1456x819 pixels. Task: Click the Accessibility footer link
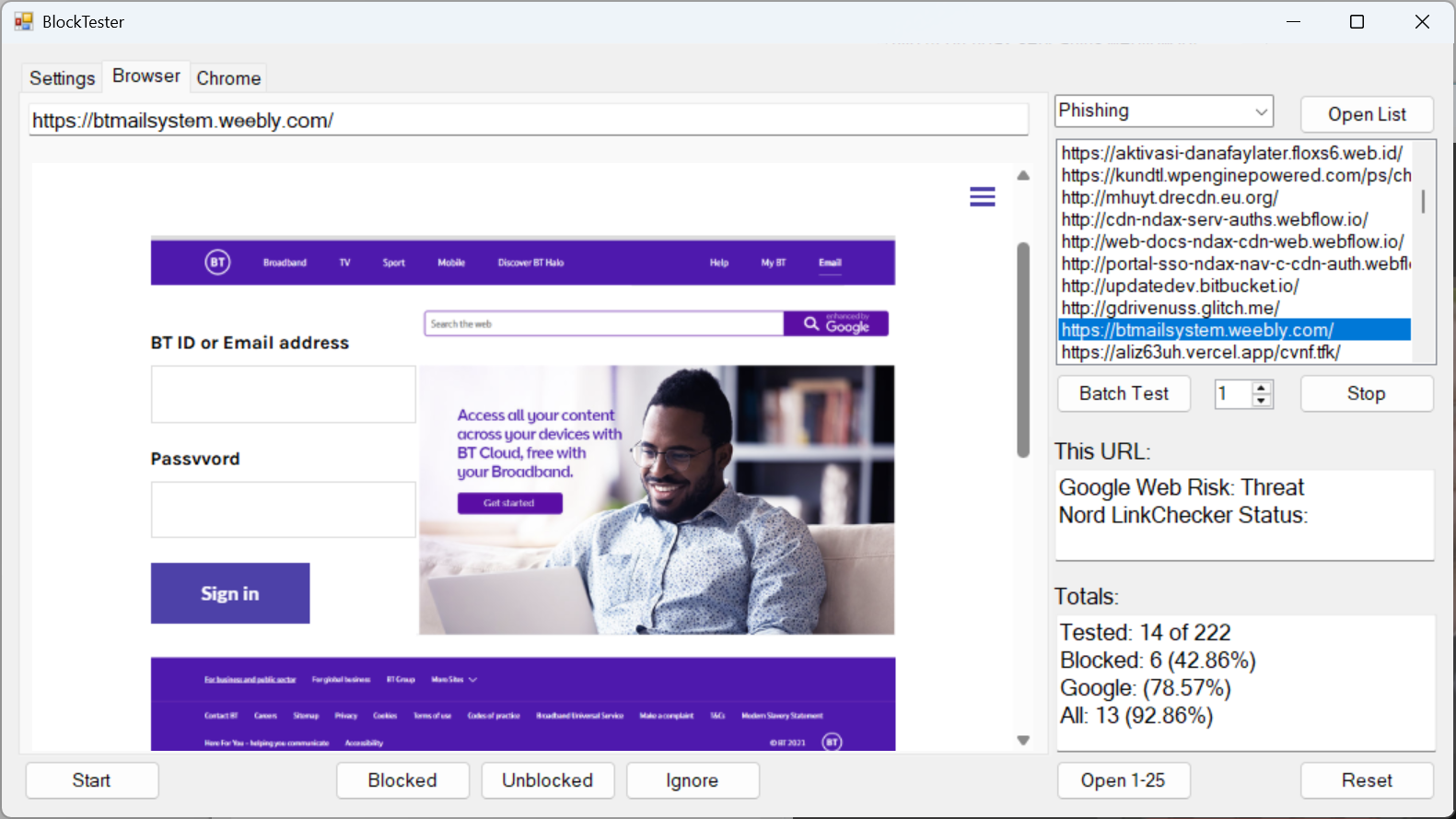pos(364,743)
